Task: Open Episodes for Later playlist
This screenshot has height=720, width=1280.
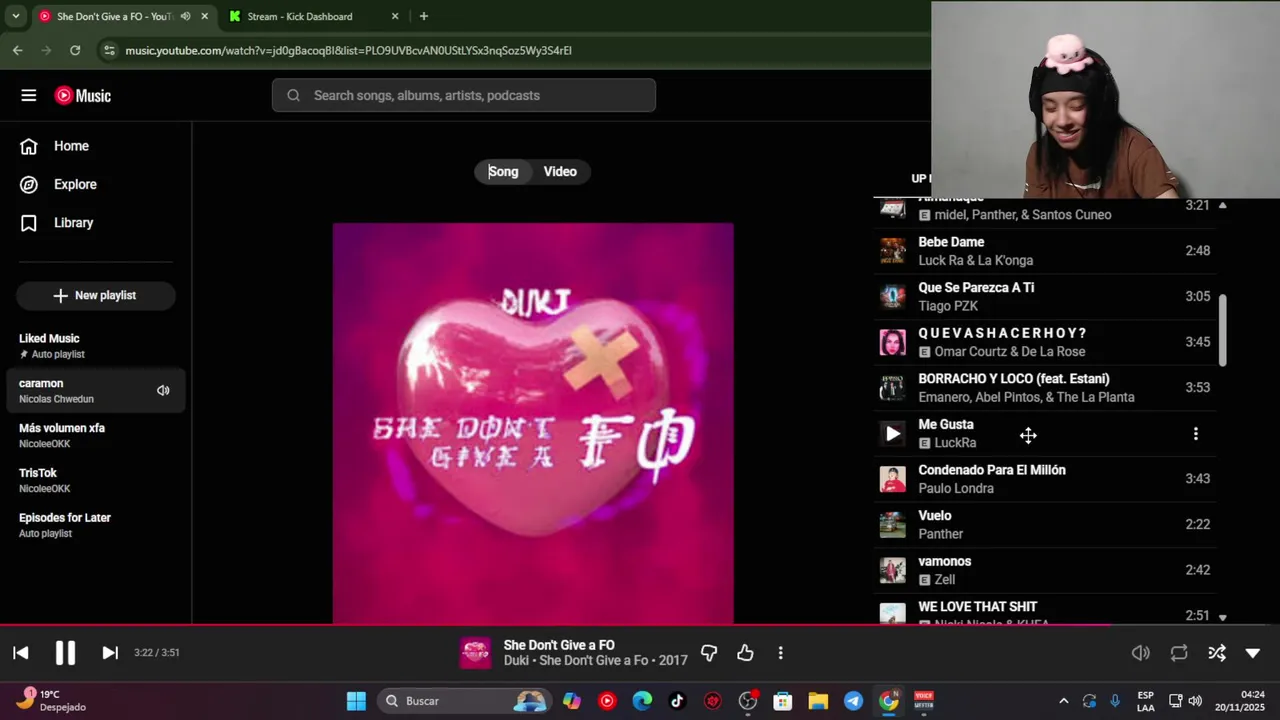Action: [96, 525]
